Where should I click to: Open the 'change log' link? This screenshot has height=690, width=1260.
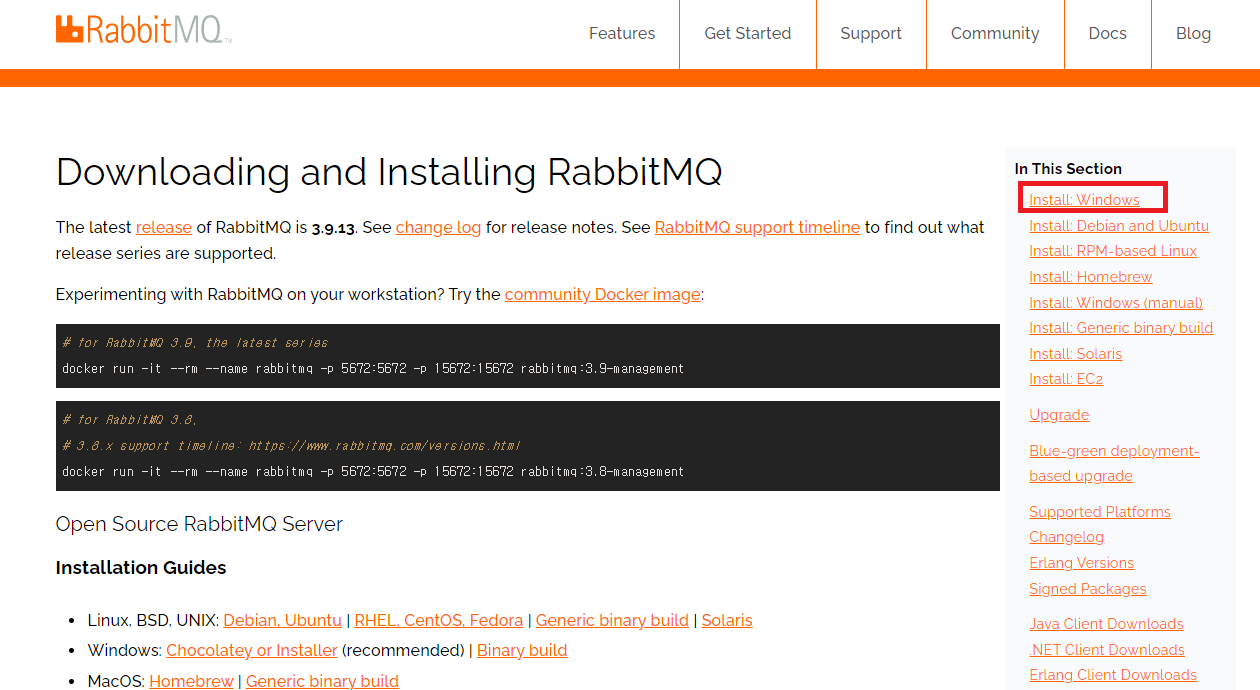click(x=438, y=227)
